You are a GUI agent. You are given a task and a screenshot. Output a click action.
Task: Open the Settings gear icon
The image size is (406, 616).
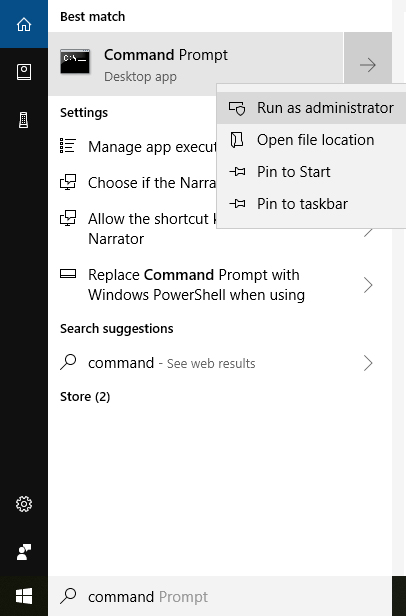click(x=24, y=504)
